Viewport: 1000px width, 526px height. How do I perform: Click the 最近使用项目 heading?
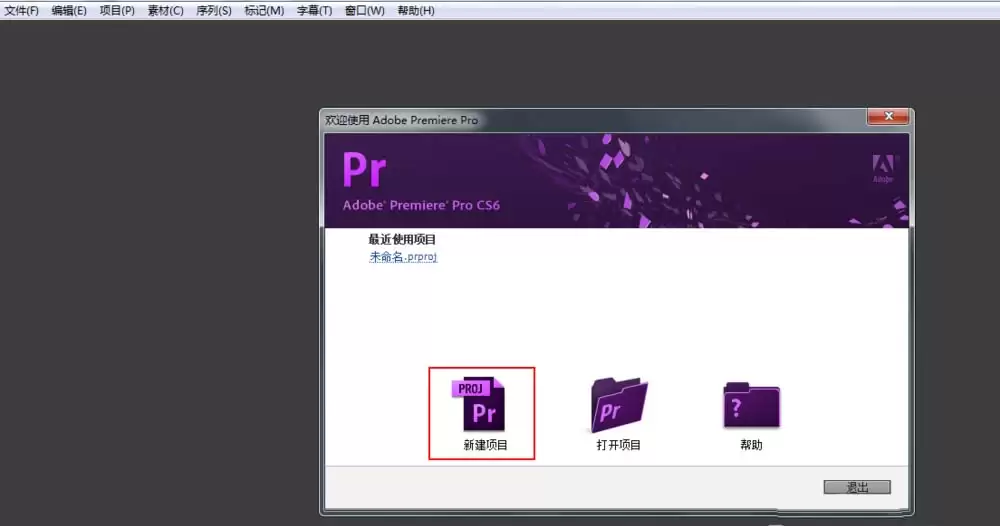(402, 240)
